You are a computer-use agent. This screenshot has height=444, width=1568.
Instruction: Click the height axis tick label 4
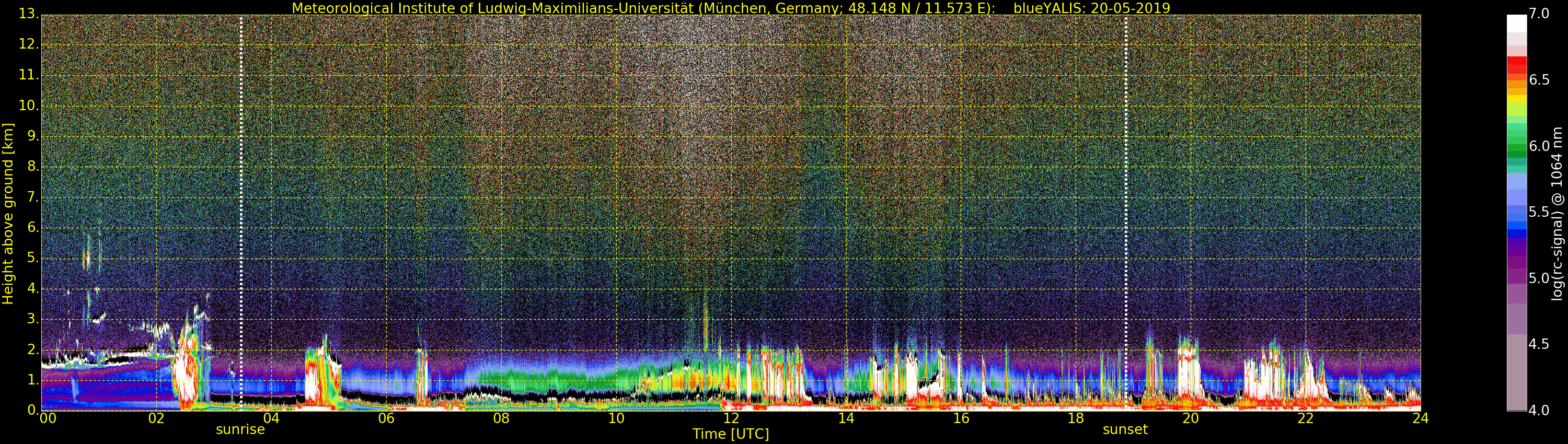point(32,288)
